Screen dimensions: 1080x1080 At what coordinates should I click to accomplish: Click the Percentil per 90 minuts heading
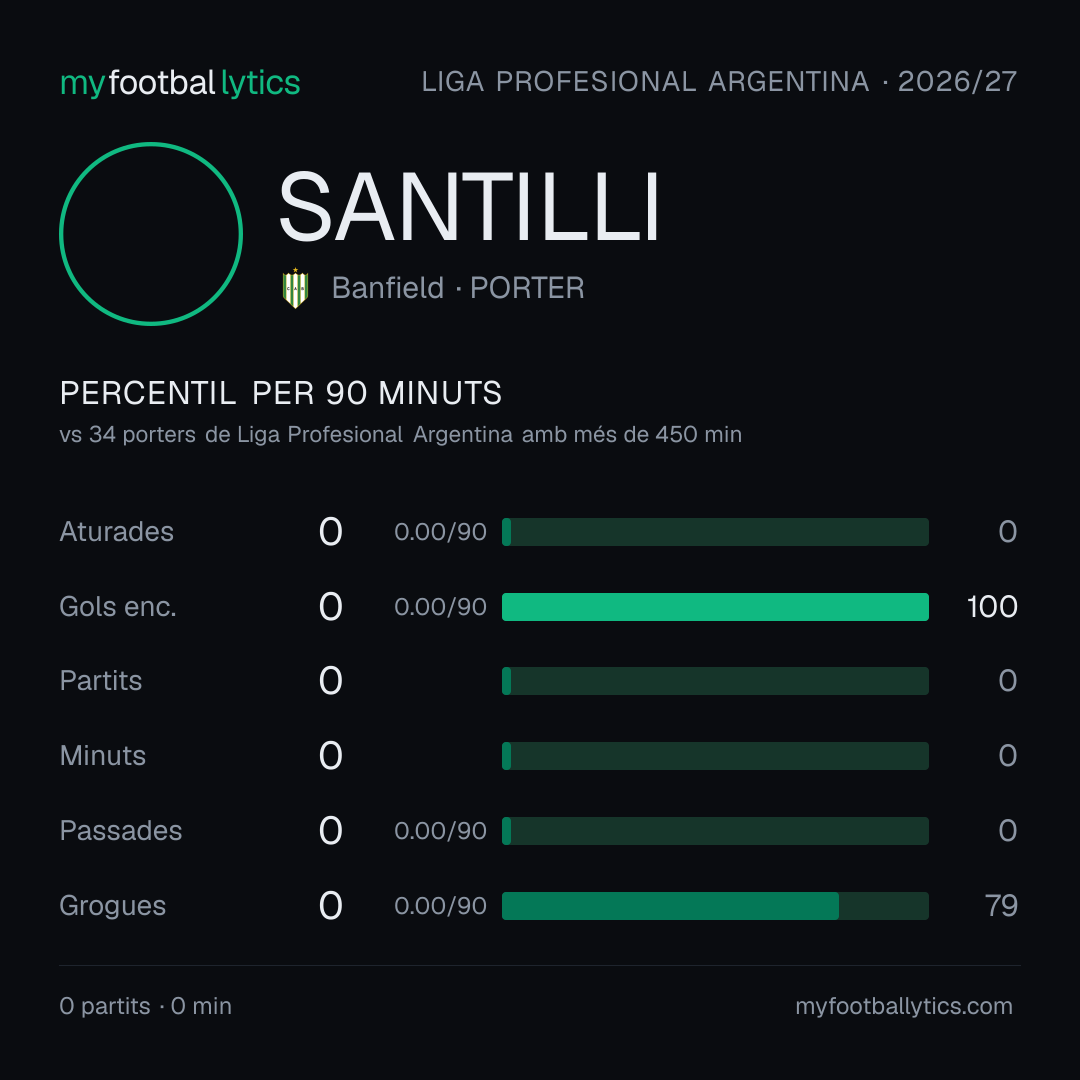281,393
